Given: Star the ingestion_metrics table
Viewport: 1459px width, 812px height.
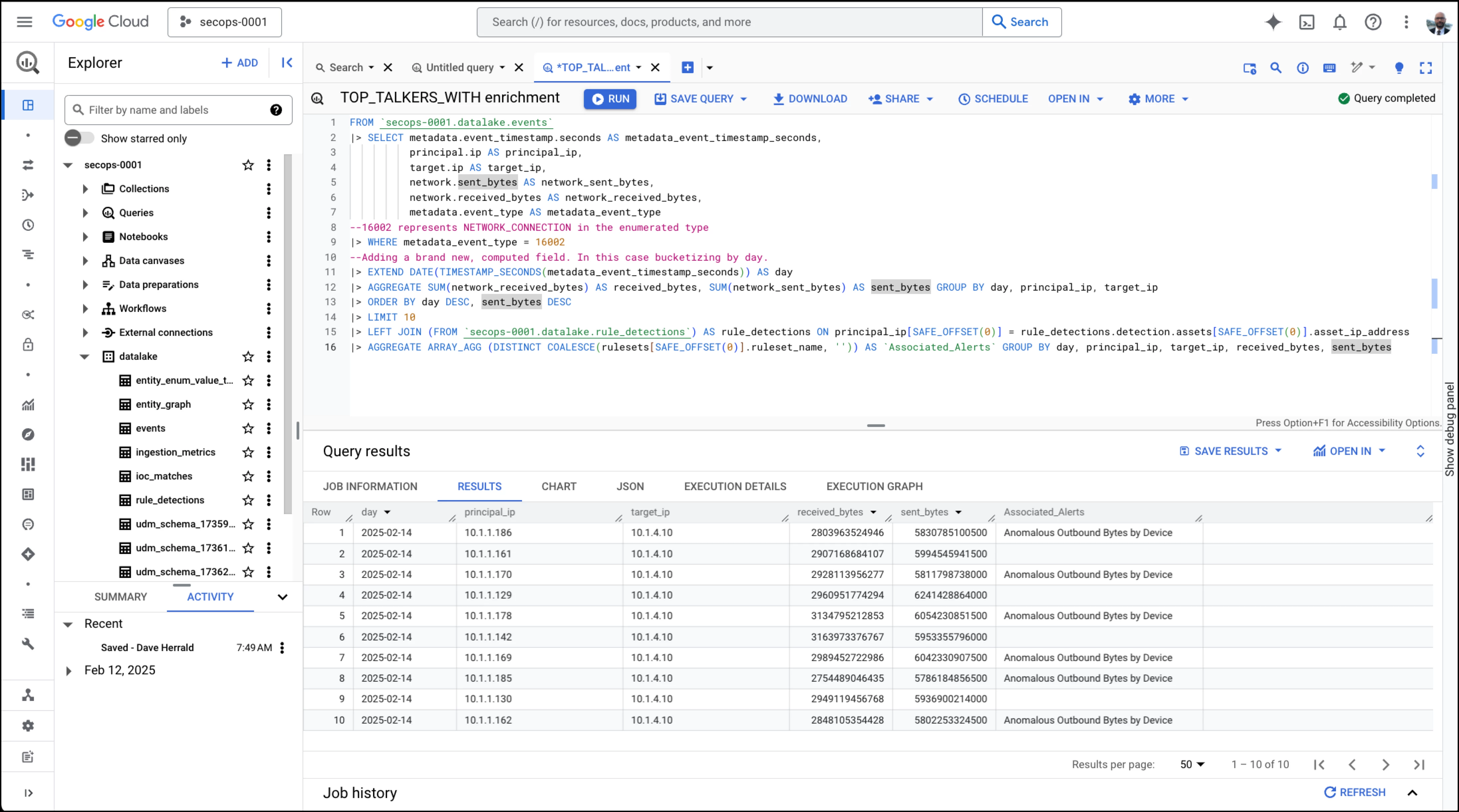Looking at the screenshot, I should click(x=248, y=452).
